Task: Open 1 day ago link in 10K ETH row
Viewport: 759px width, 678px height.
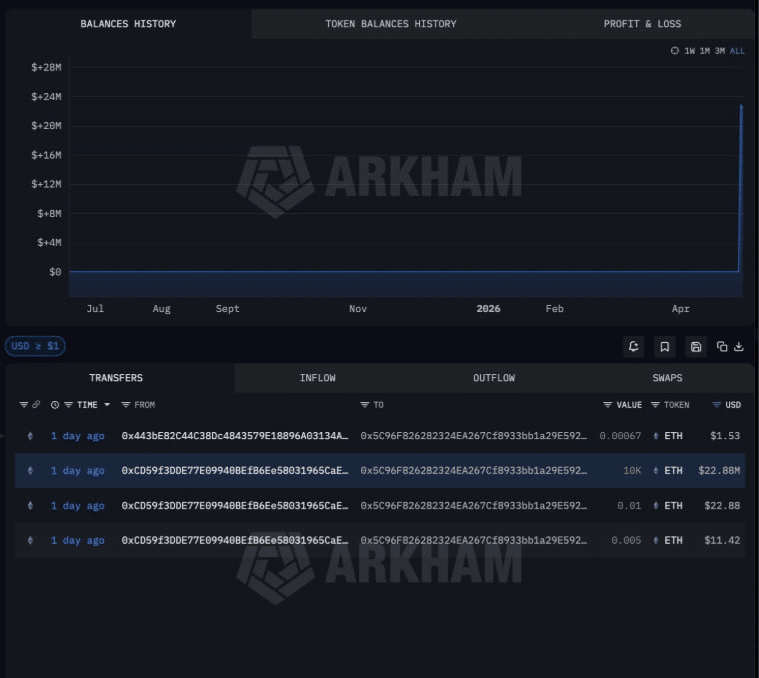Action: click(77, 471)
